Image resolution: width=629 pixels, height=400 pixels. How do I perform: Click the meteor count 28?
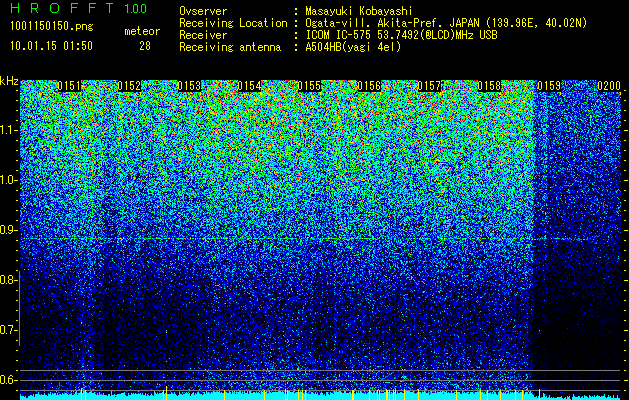click(x=145, y=46)
